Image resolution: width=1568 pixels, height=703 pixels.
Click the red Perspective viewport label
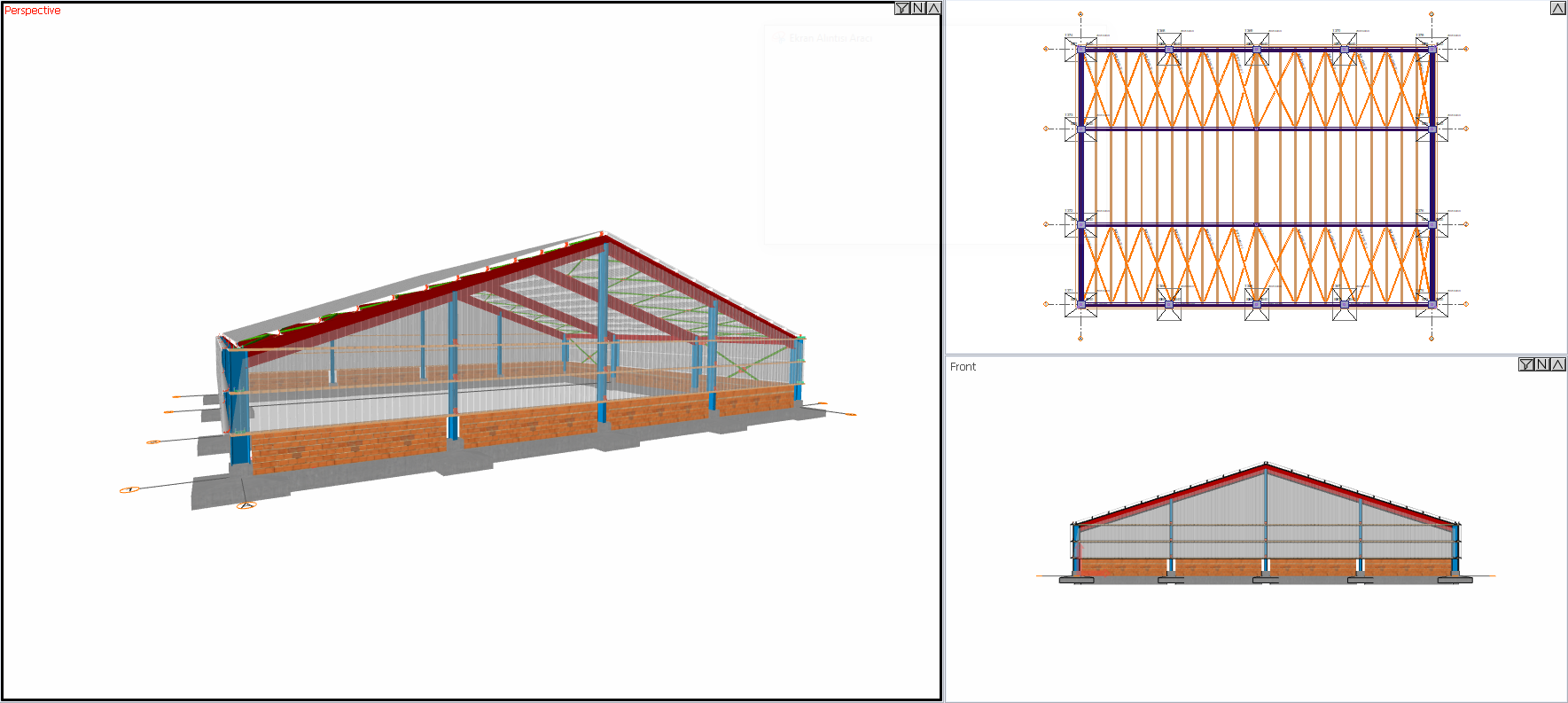pos(33,11)
